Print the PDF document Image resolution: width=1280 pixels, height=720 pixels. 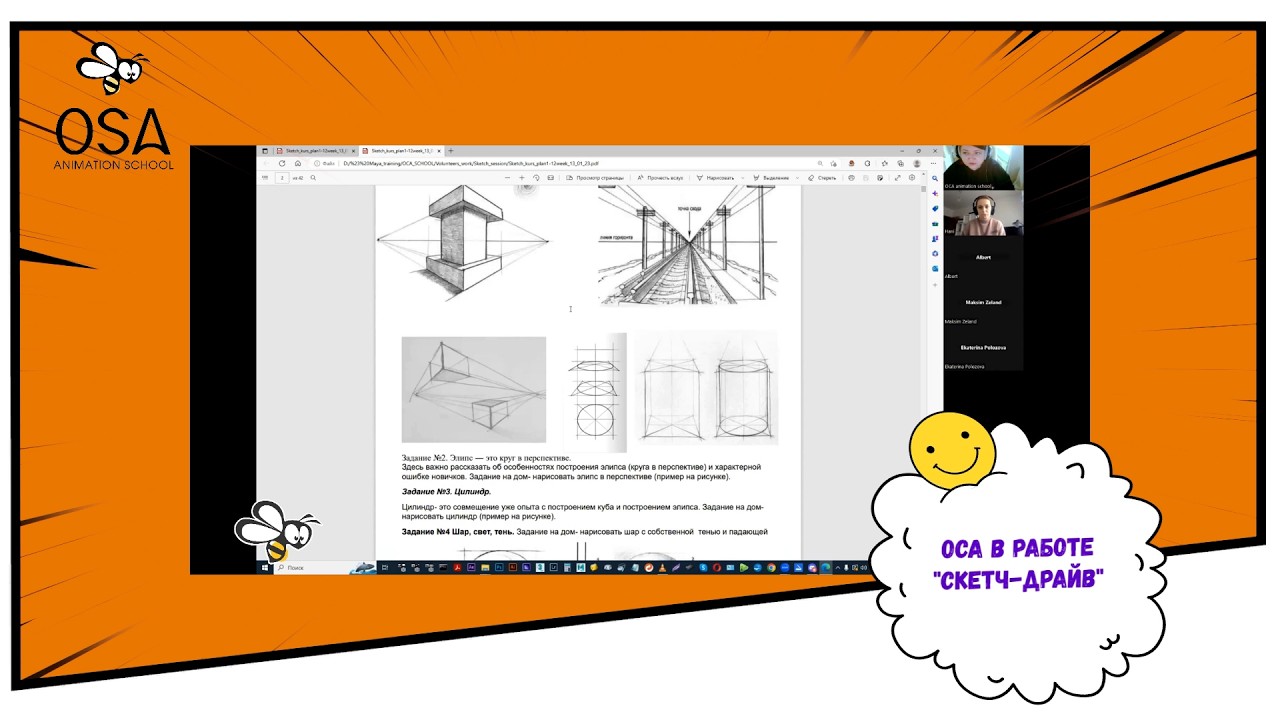851,178
